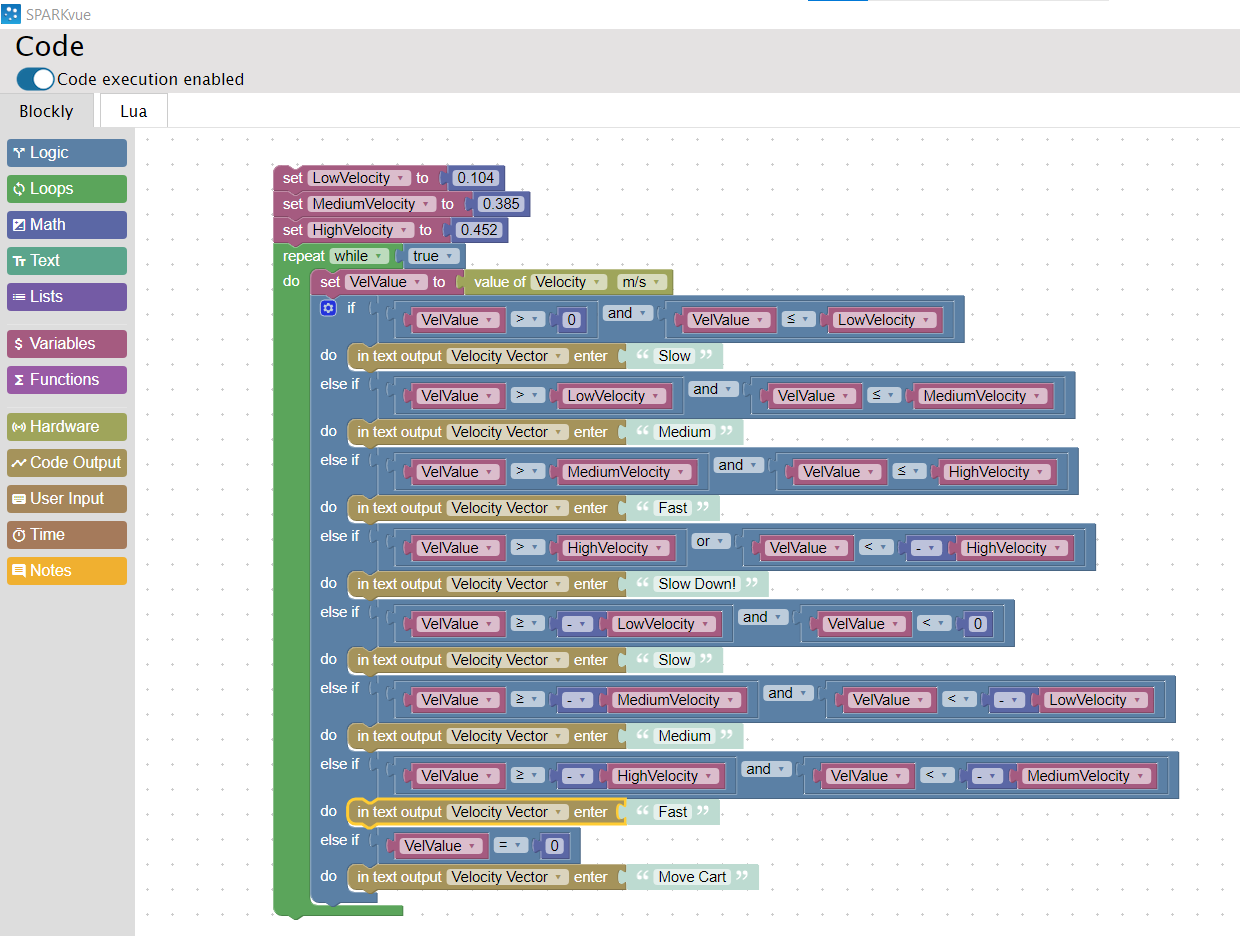
Task: Toggle the Code execution enabled switch
Action: pos(36,79)
